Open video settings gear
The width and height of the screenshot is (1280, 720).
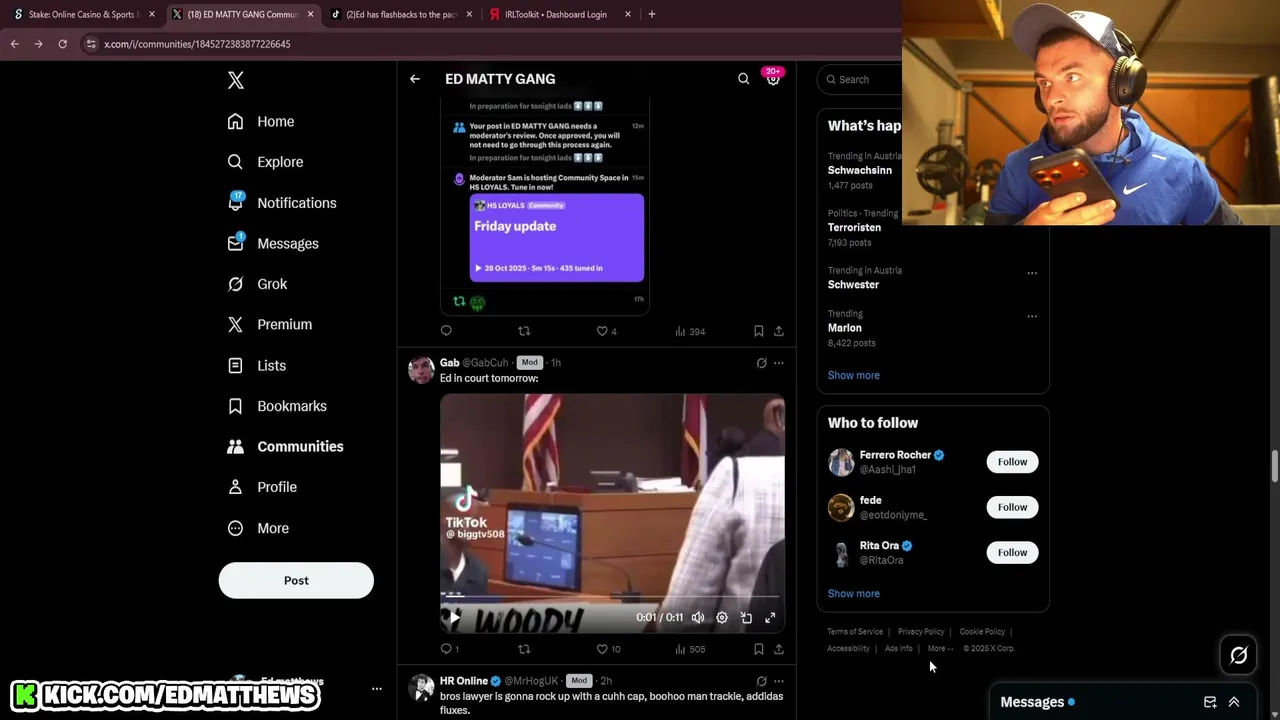722,618
